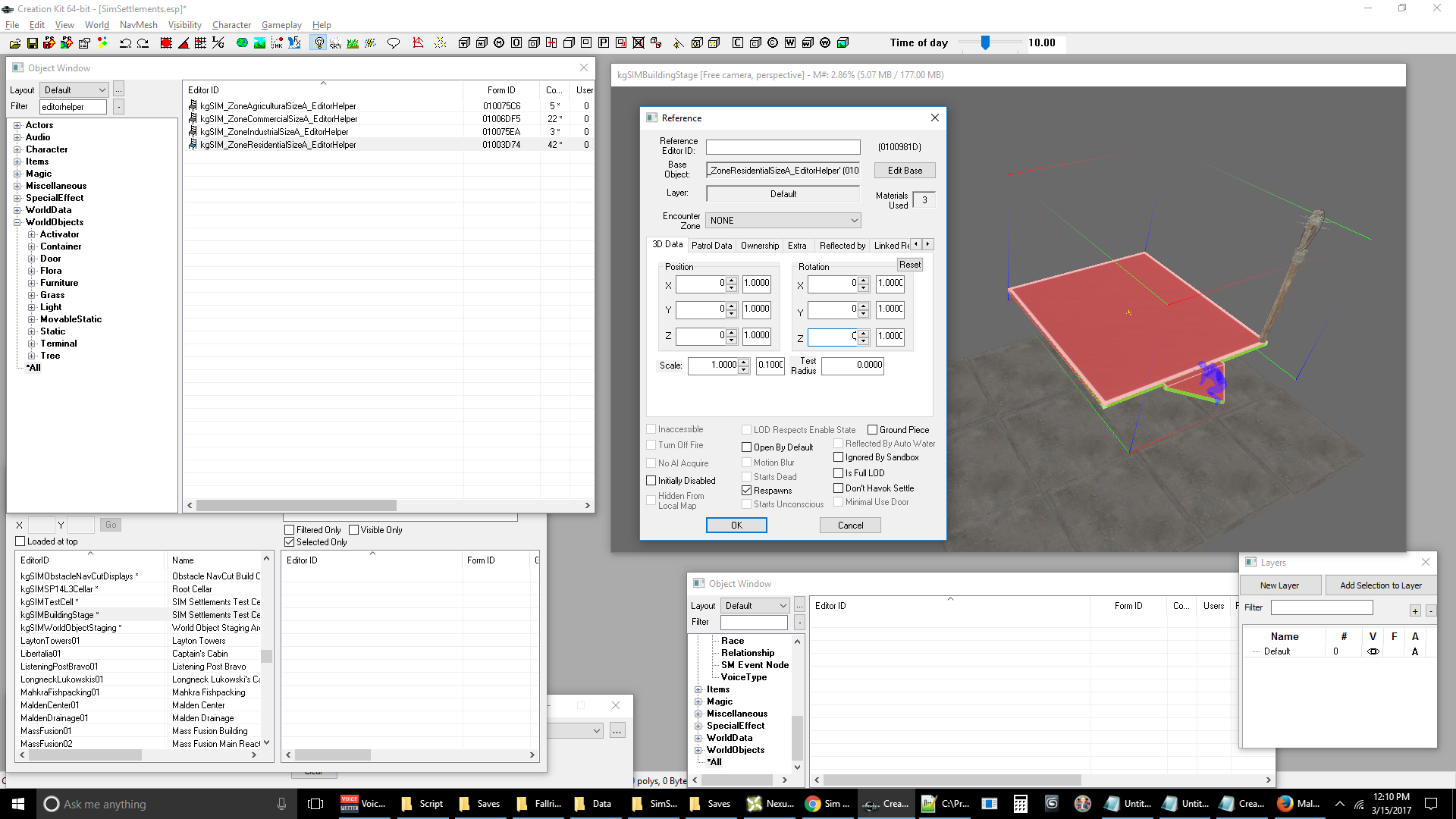Click the Reference Editor ID field
This screenshot has width=1456, height=819.
click(783, 147)
